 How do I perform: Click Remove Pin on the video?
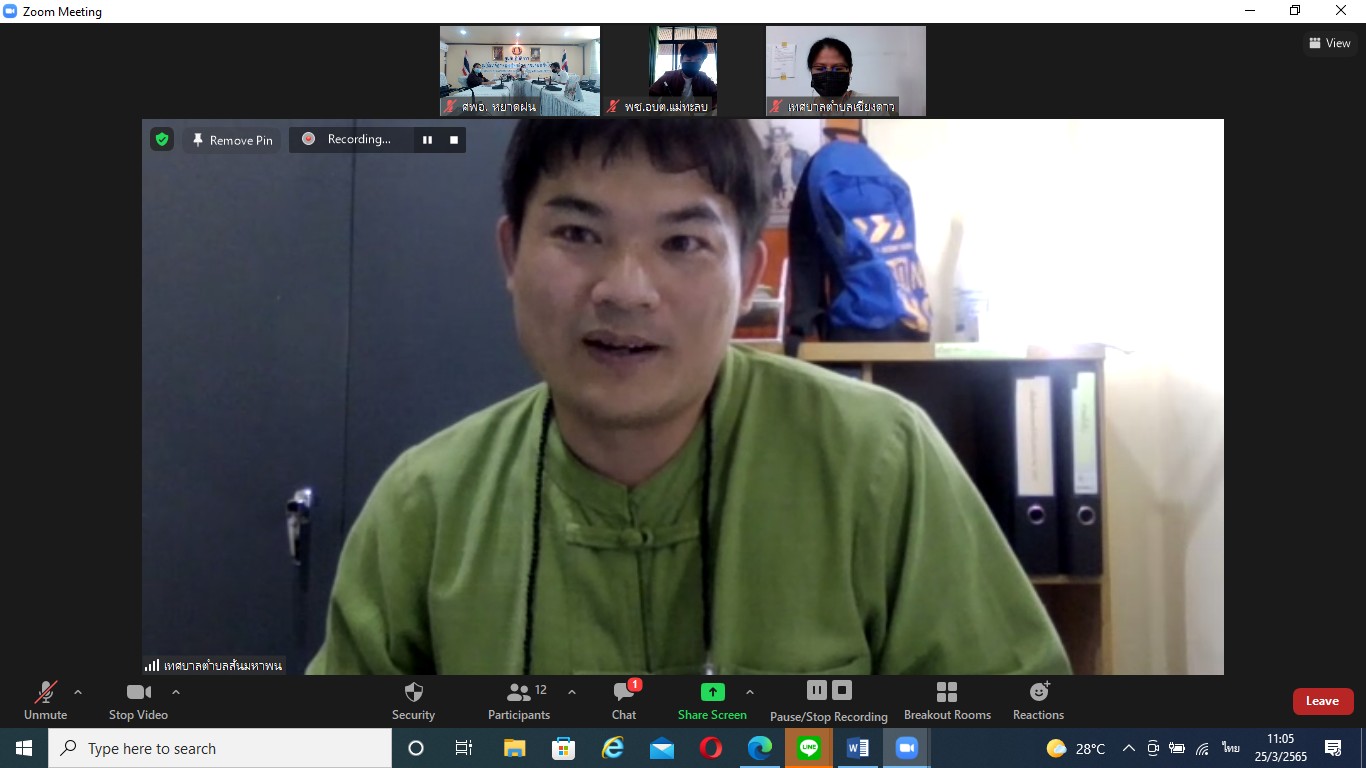pos(232,140)
